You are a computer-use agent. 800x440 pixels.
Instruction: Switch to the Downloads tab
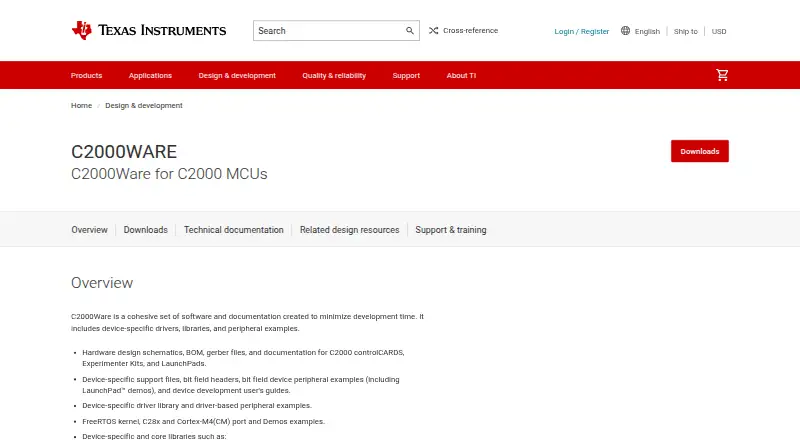tap(145, 230)
